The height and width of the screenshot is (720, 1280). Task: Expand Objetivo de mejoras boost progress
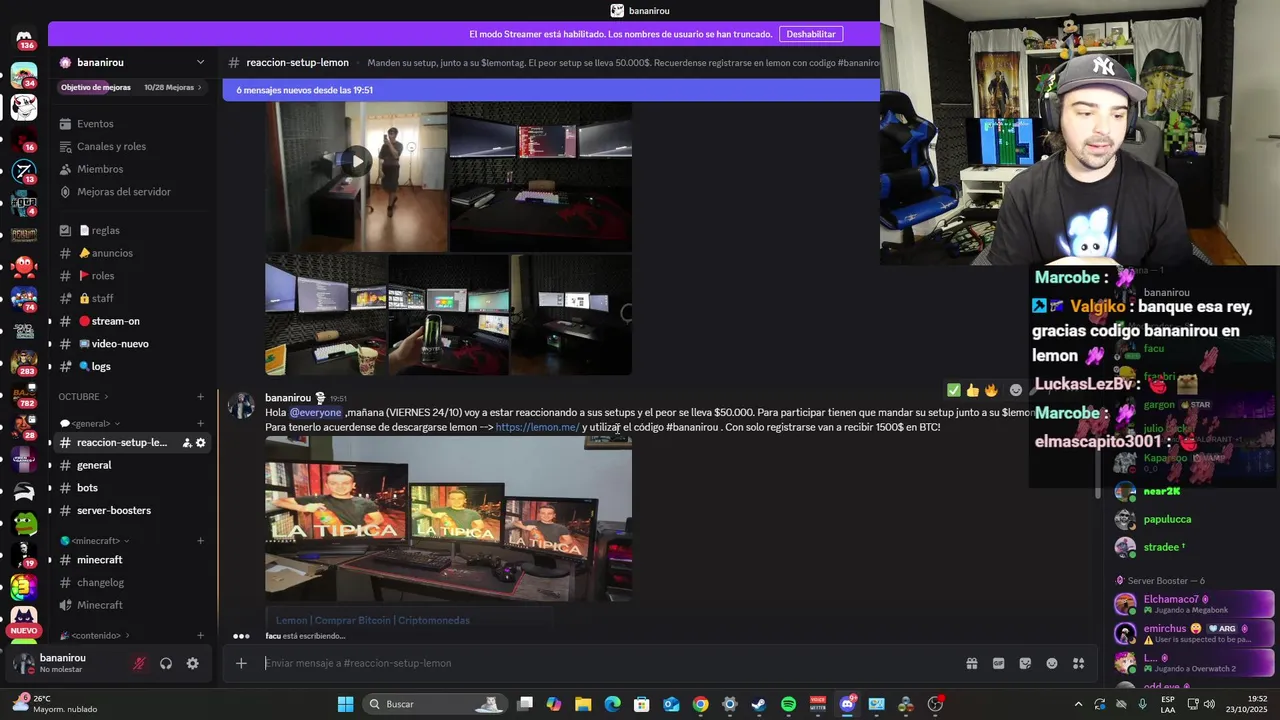click(131, 87)
